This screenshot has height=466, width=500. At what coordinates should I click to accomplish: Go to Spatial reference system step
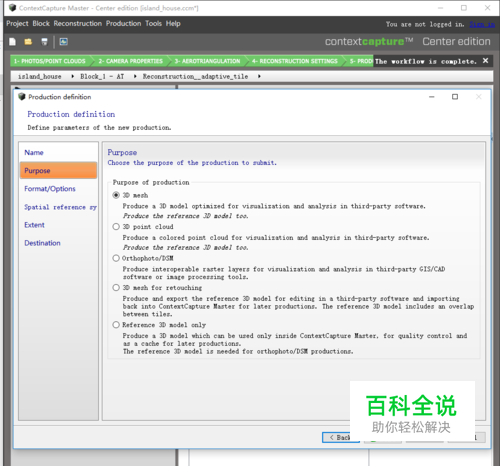(58, 207)
